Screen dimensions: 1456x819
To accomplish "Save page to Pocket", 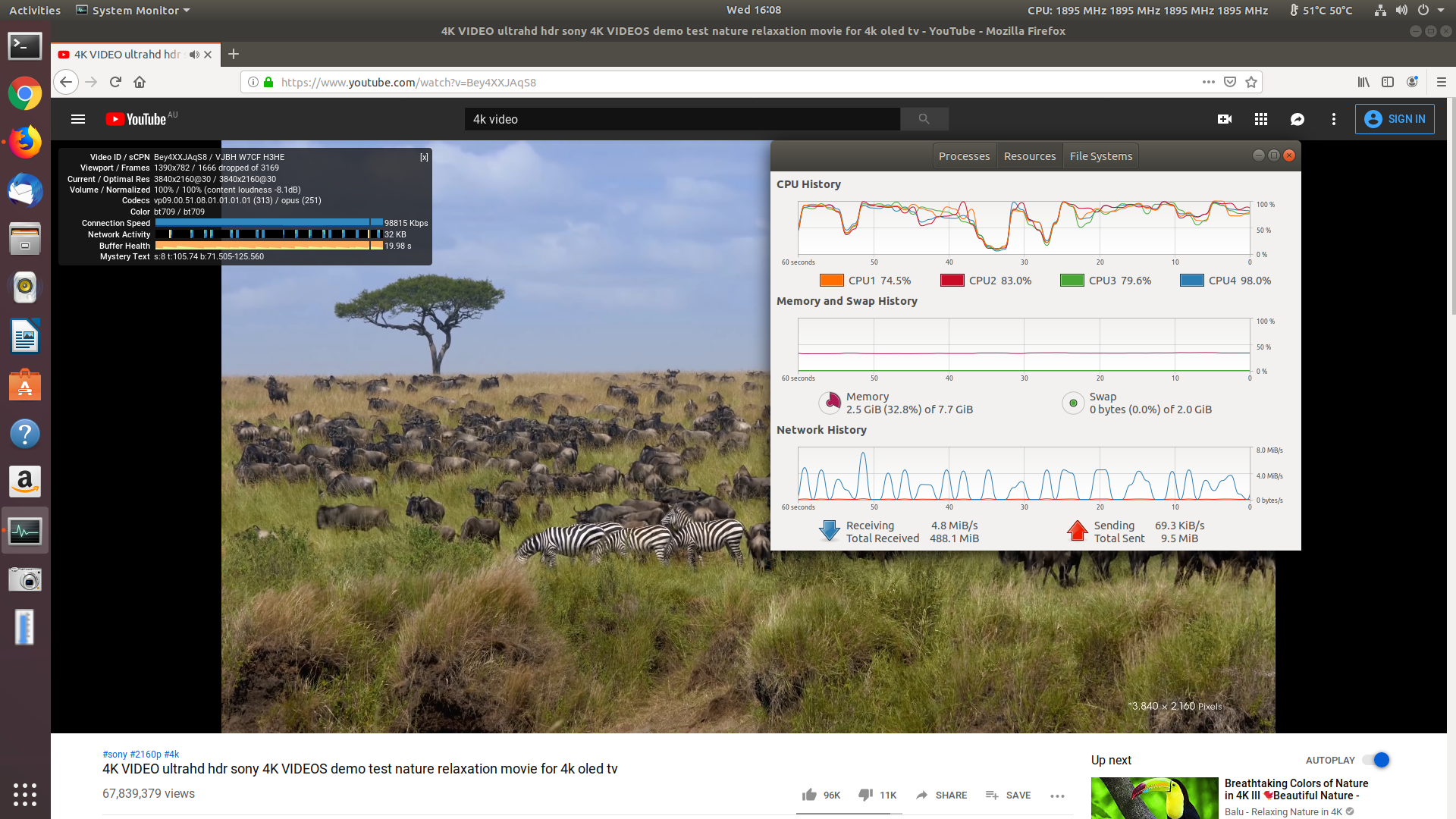I will point(1230,82).
